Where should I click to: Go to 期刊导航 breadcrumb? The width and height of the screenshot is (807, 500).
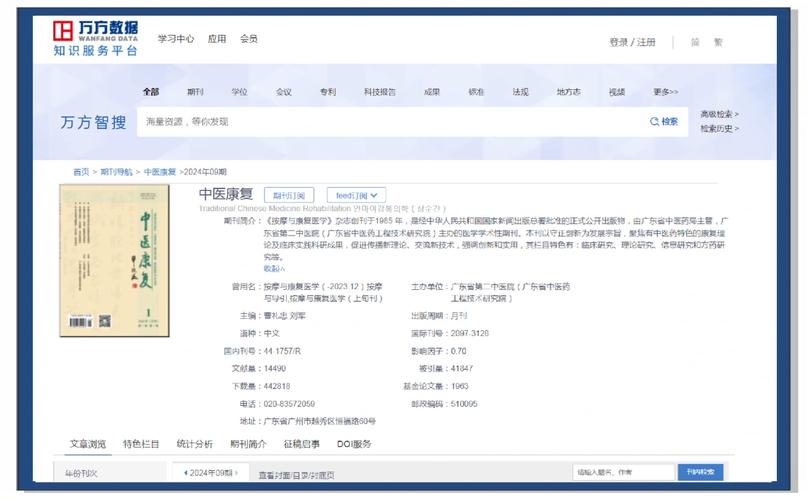tap(116, 172)
